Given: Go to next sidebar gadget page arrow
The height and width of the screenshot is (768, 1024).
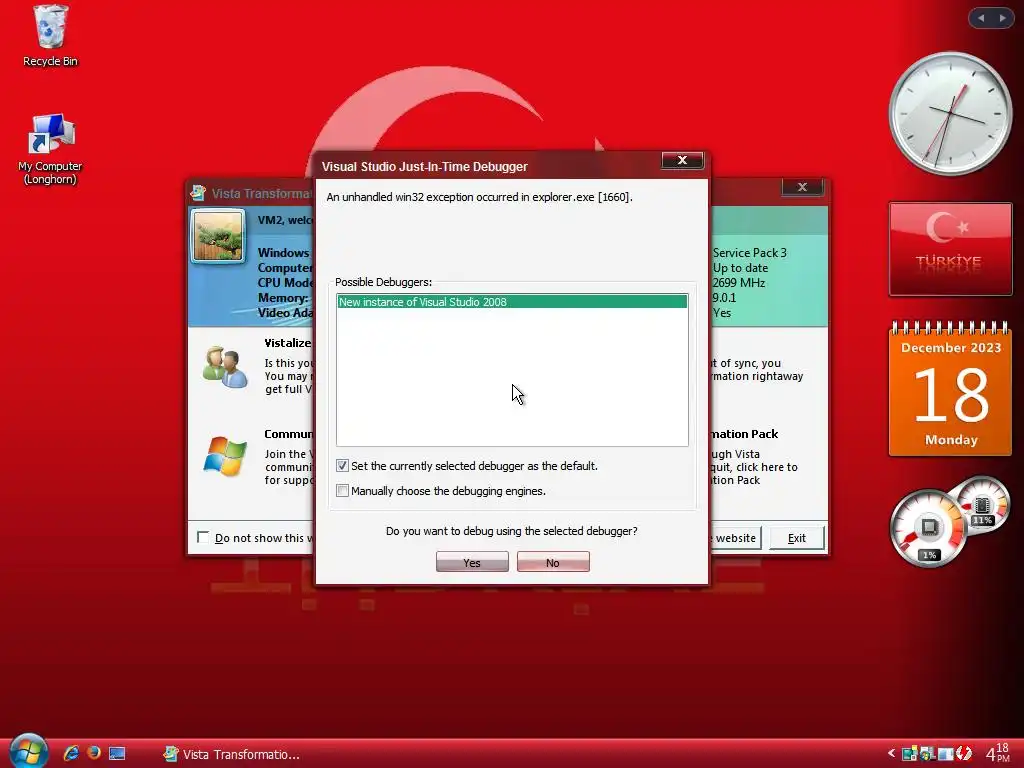Looking at the screenshot, I should (1002, 18).
